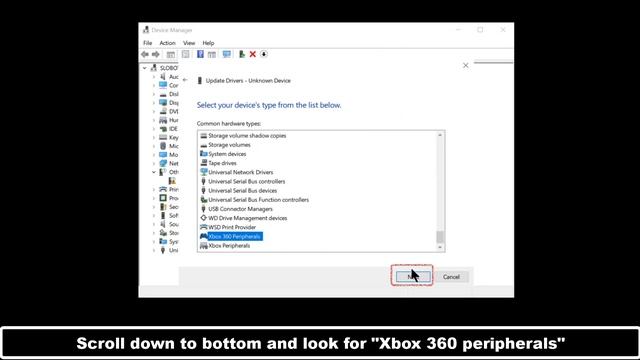Select the Sys tree item

point(174,242)
